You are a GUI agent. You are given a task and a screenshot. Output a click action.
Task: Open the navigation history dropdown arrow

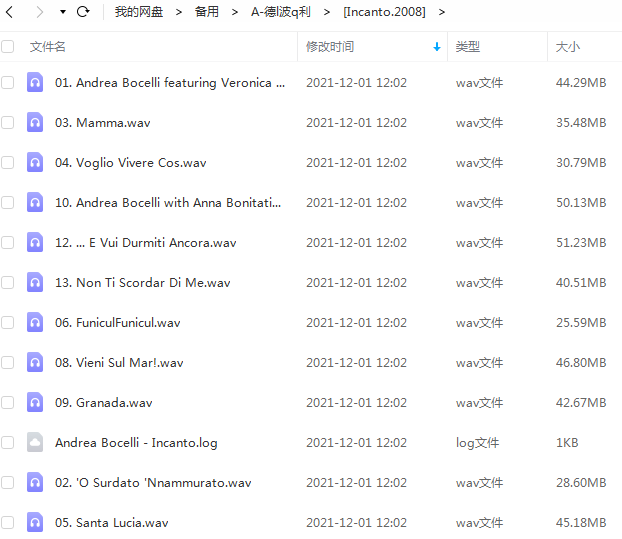coord(62,12)
